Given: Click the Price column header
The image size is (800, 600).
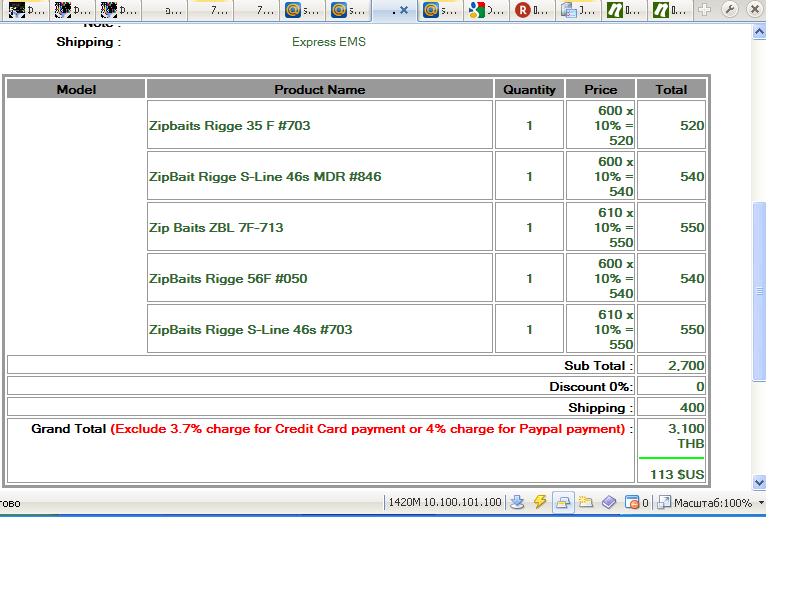Looking at the screenshot, I should pyautogui.click(x=601, y=89).
